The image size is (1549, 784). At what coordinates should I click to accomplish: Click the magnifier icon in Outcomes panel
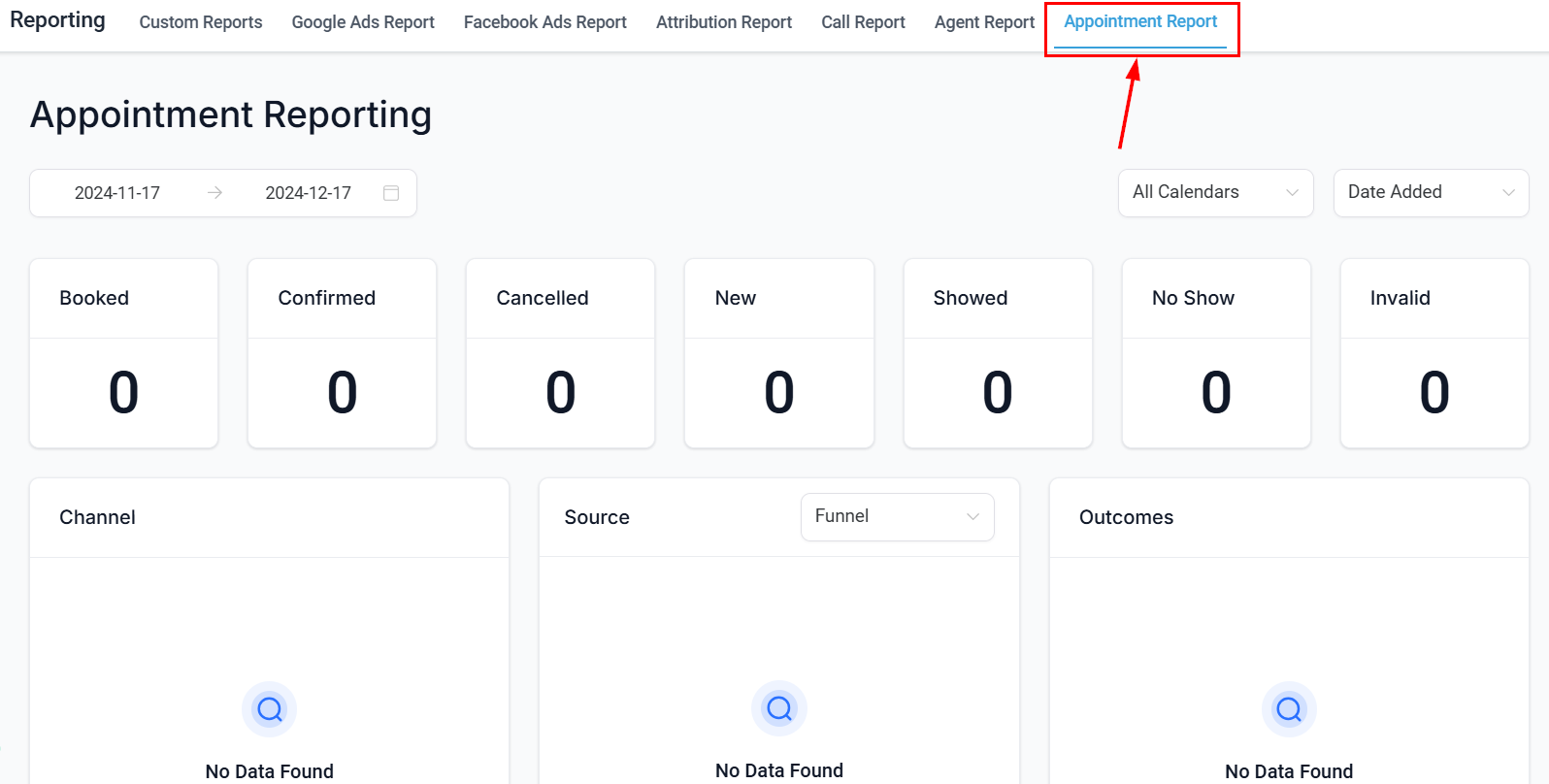[1289, 709]
